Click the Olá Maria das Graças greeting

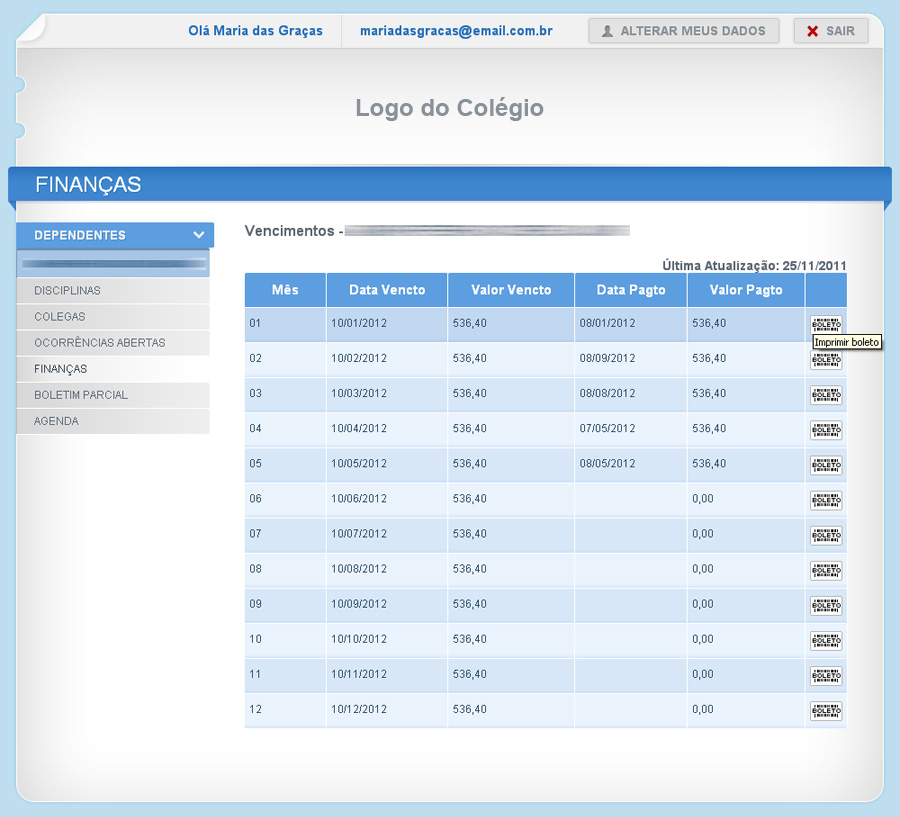pyautogui.click(x=255, y=31)
